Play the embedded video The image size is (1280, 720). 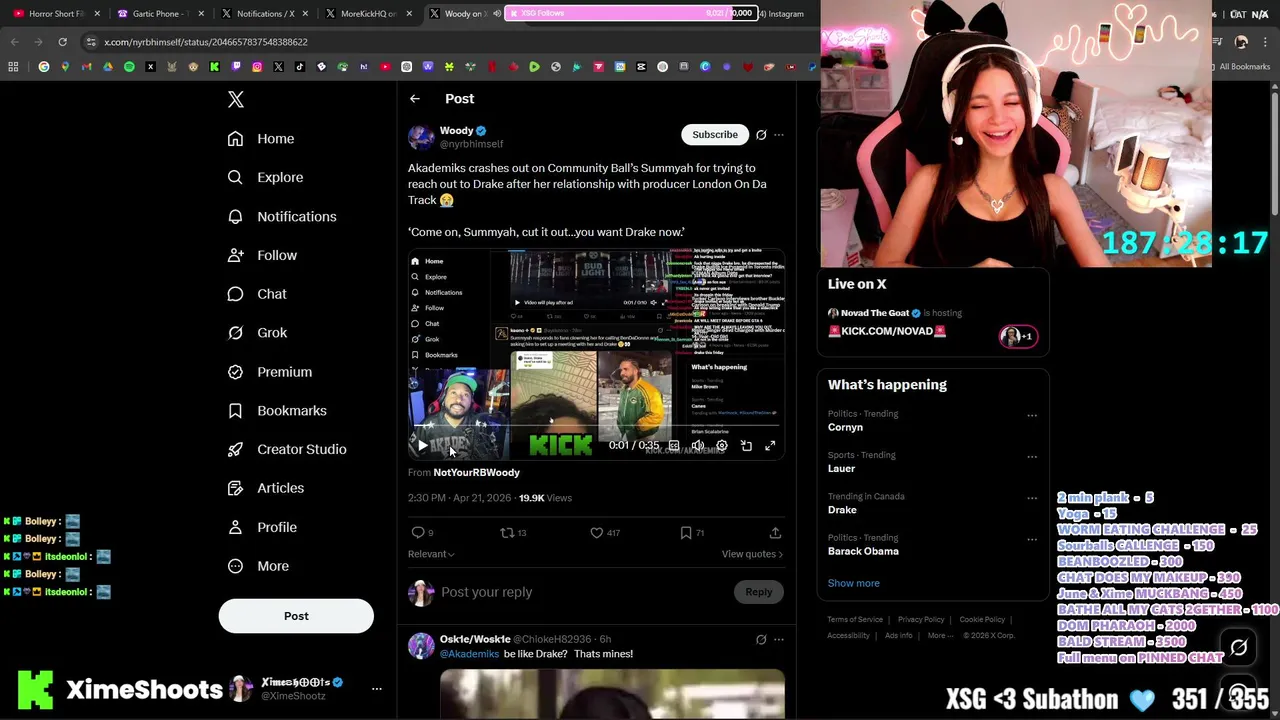[x=422, y=446]
